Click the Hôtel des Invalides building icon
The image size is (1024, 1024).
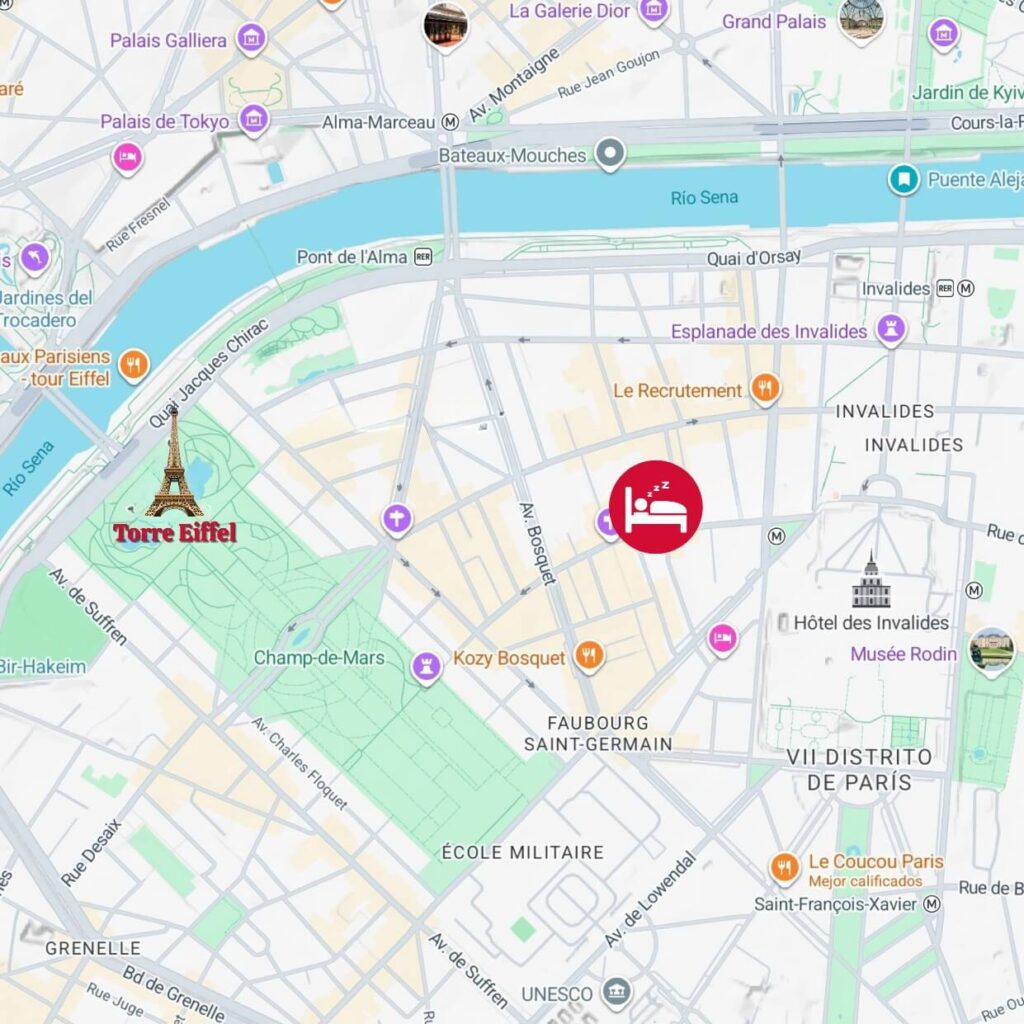(x=871, y=580)
